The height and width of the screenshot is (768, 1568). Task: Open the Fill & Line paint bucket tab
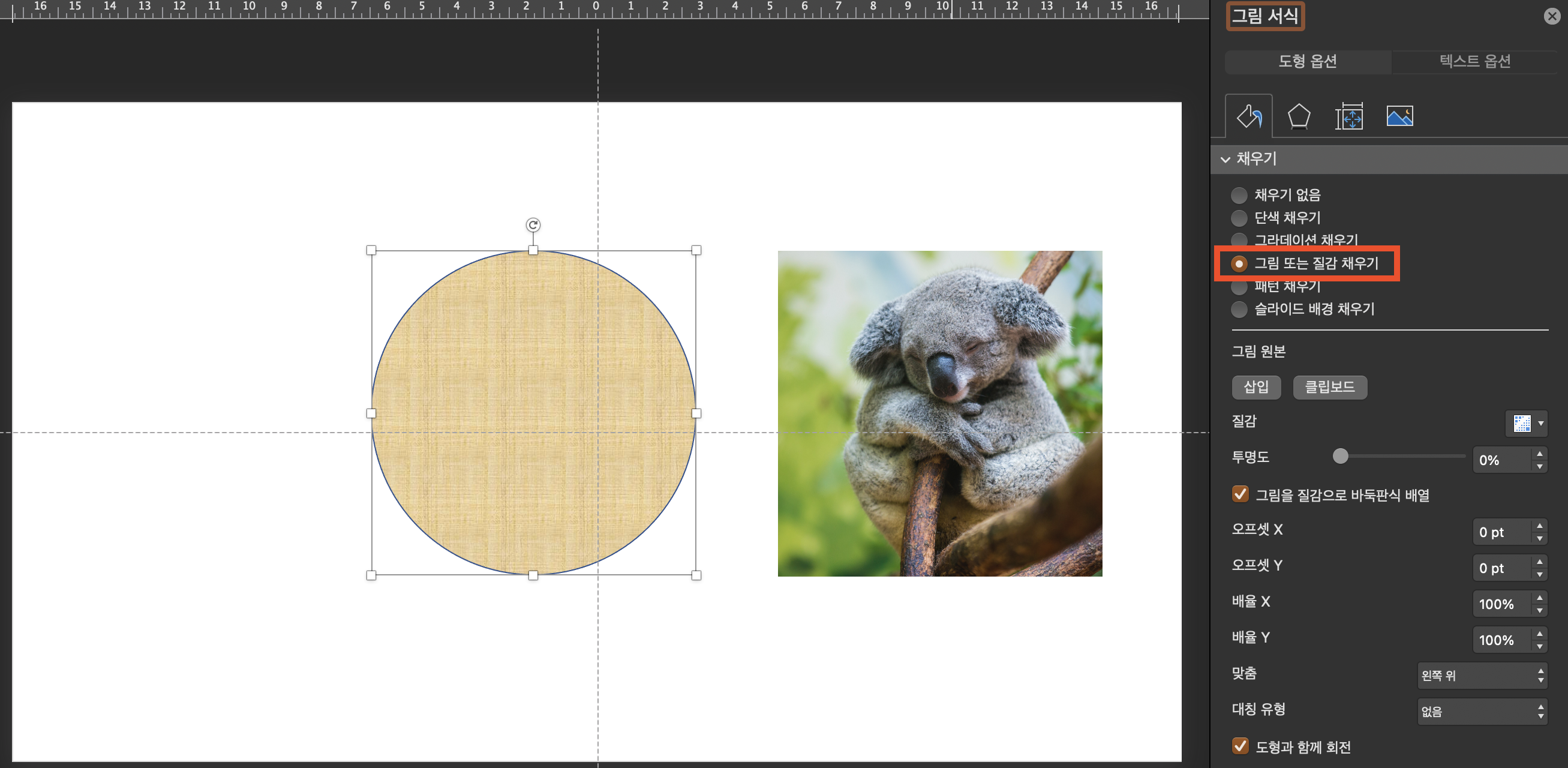(x=1248, y=116)
